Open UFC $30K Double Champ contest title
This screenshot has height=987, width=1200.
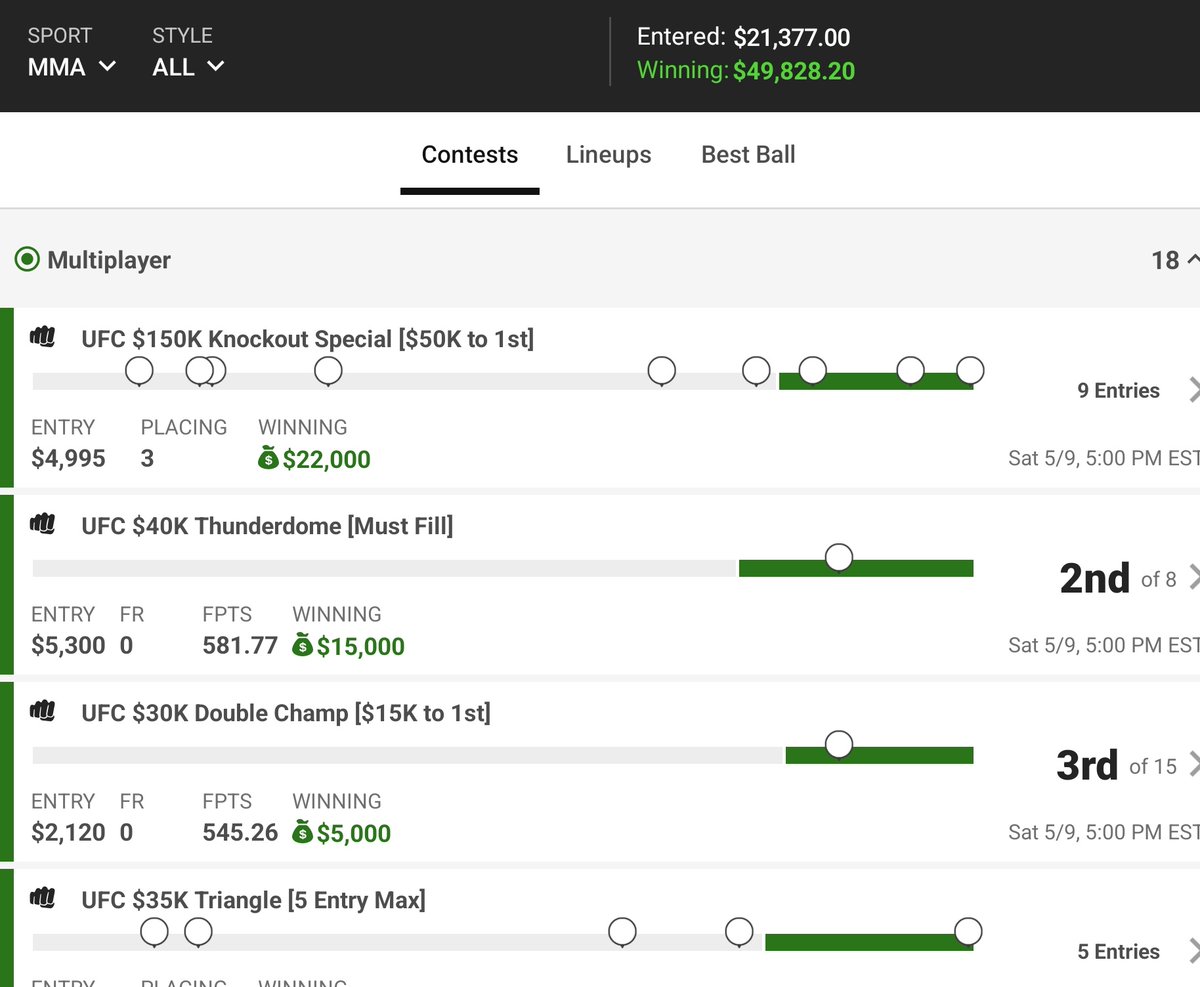[x=286, y=713]
